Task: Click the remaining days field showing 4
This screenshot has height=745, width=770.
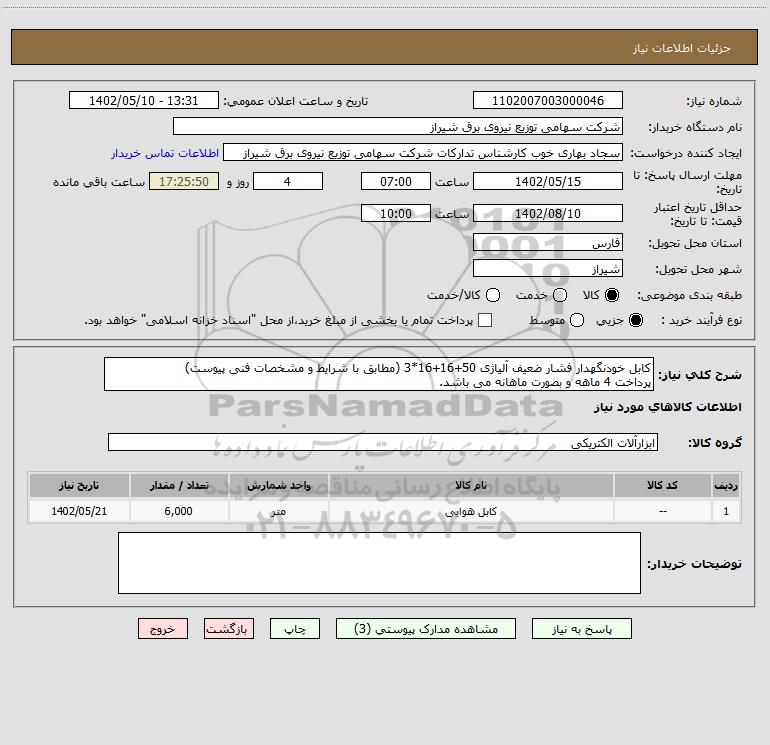Action: click(288, 181)
